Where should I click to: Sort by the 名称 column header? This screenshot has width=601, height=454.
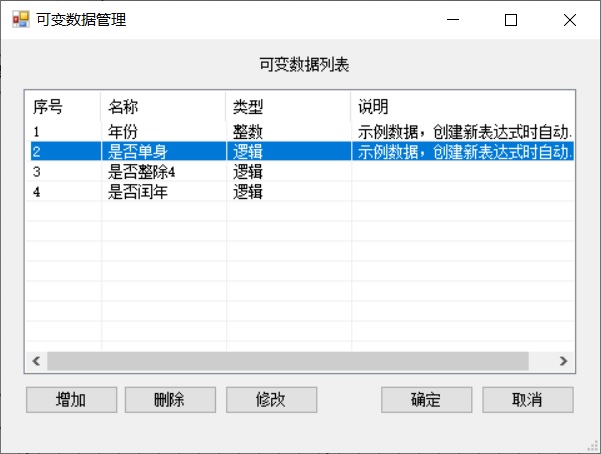pyautogui.click(x=163, y=106)
